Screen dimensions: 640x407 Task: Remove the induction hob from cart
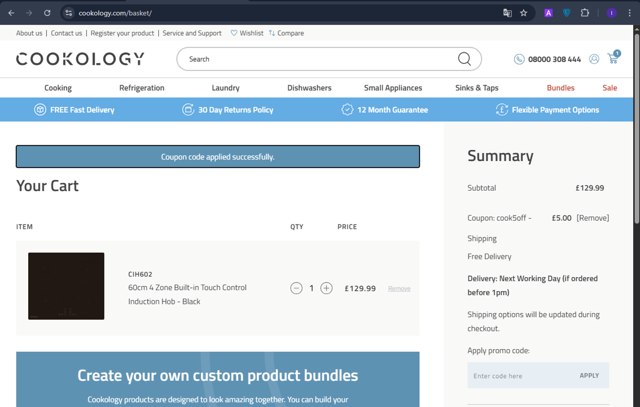click(x=399, y=289)
